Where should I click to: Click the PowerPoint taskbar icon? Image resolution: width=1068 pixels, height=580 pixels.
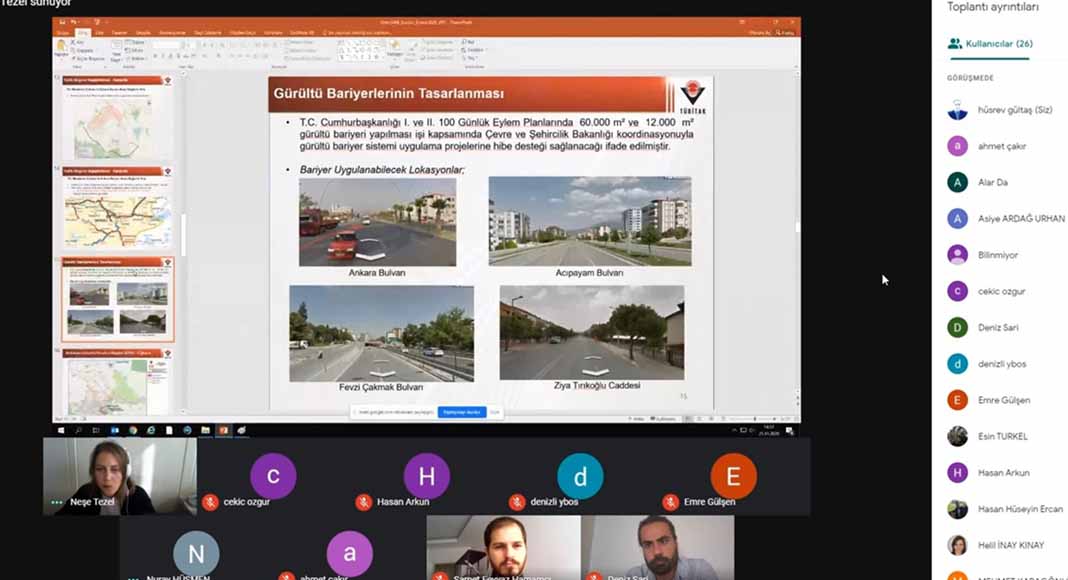click(x=223, y=430)
